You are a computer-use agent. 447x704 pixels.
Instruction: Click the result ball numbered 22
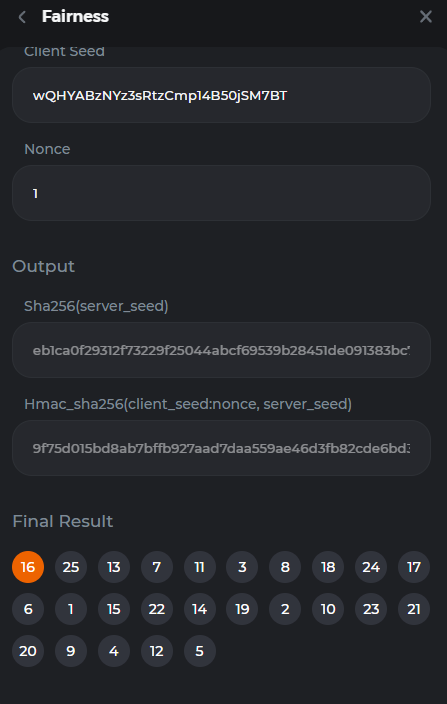157,609
